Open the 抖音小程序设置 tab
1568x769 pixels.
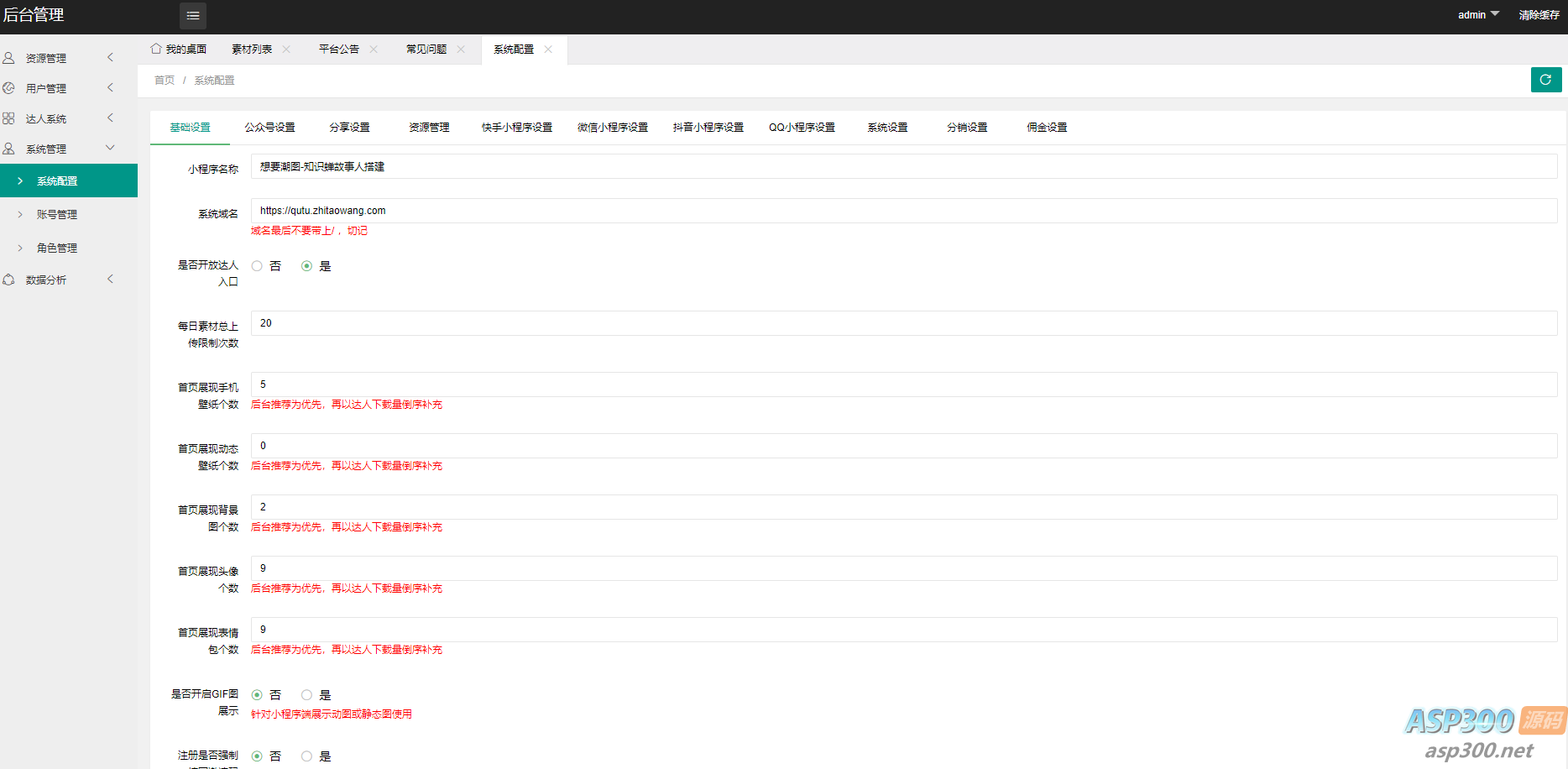708,128
